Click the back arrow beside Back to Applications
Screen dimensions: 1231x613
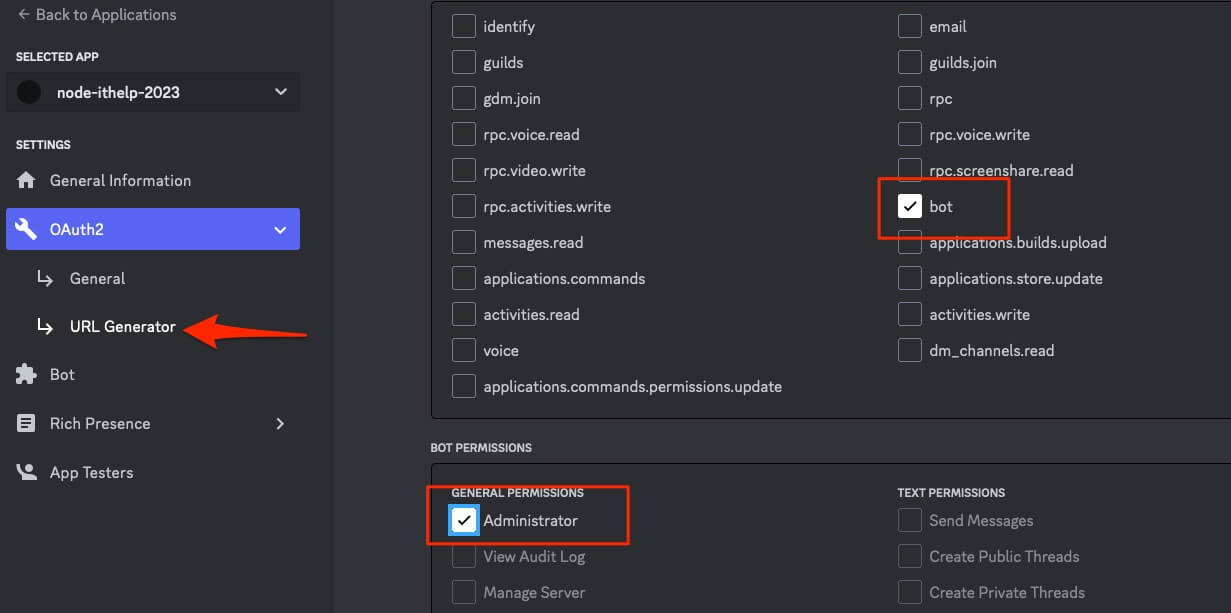point(23,15)
